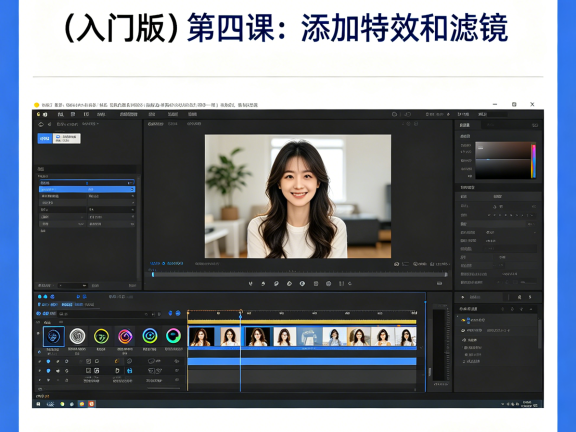Screen dimensions: 576x432
Task: Open the outlined dropdown above the highlighted row
Action: (x=87, y=182)
